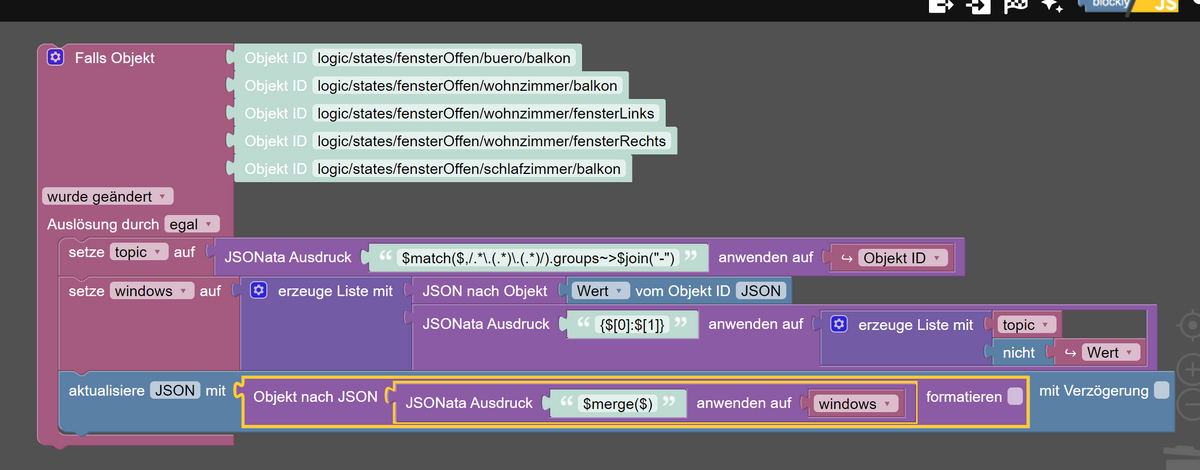
Task: Click JSON field after aktualisiere
Action: pyautogui.click(x=175, y=391)
